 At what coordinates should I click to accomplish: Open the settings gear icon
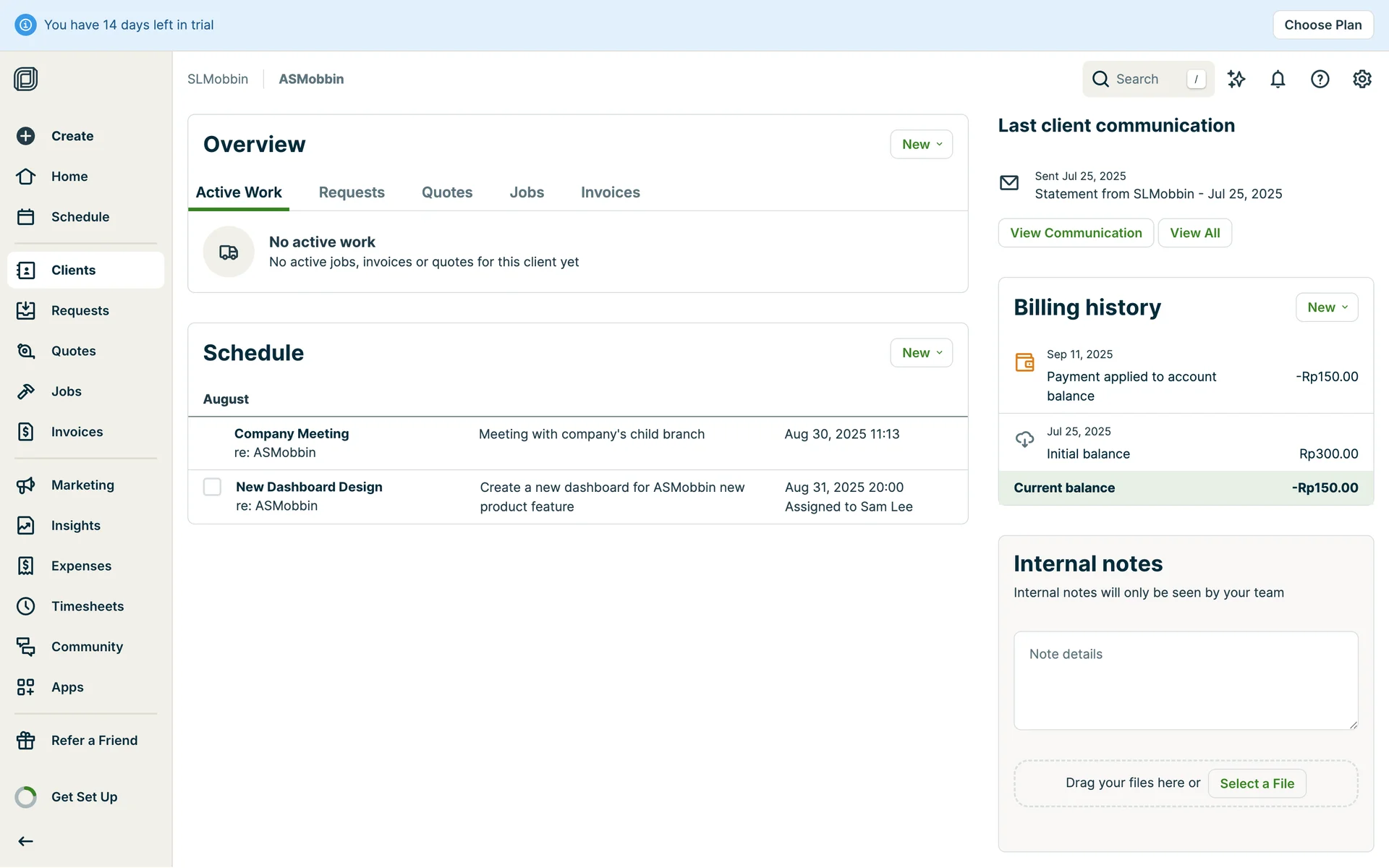tap(1362, 79)
